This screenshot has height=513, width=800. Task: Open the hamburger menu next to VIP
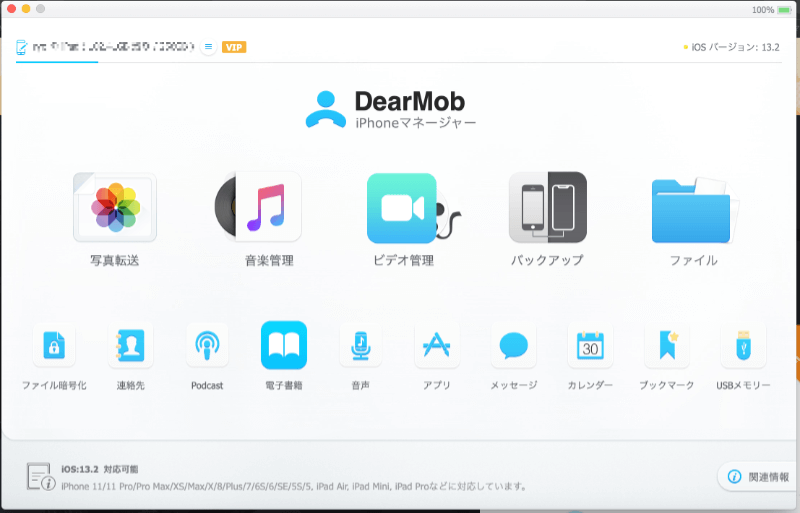coord(208,47)
